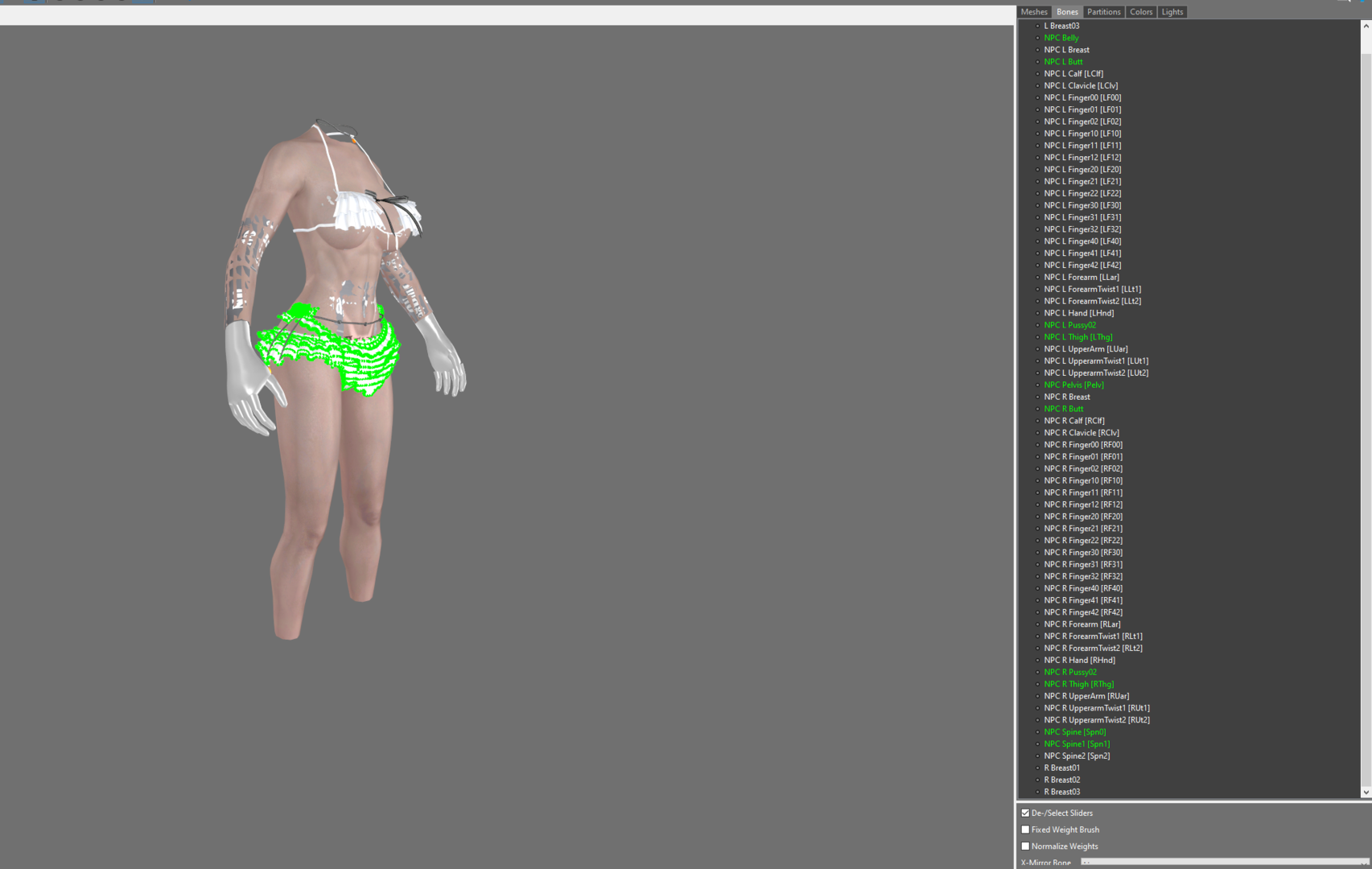The width and height of the screenshot is (1372, 869).
Task: Select NPC L Thigh [LThg] bone
Action: (1078, 337)
